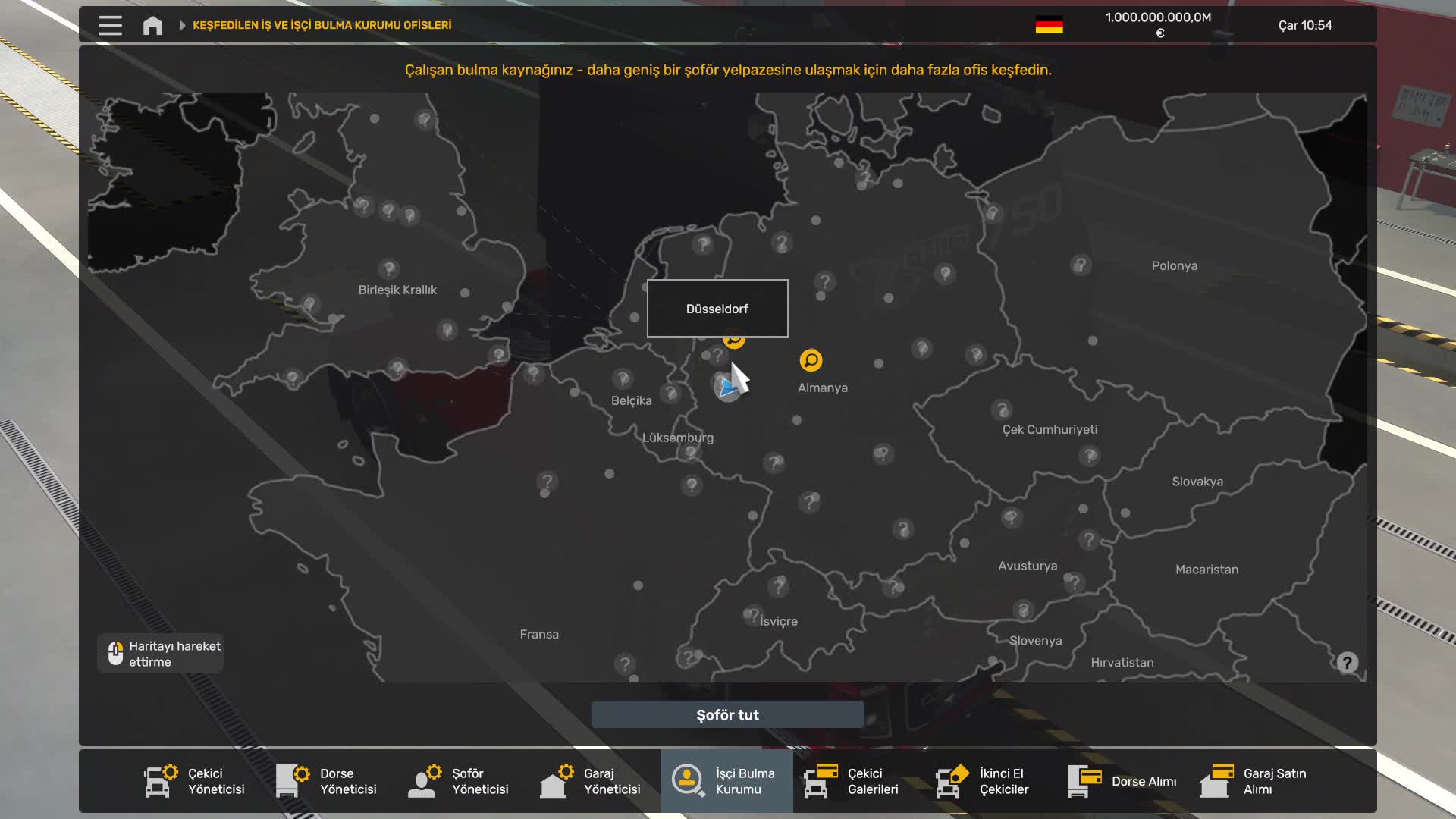The width and height of the screenshot is (1456, 819).
Task: Click breadcrumb arrow before office title
Action: click(x=182, y=25)
